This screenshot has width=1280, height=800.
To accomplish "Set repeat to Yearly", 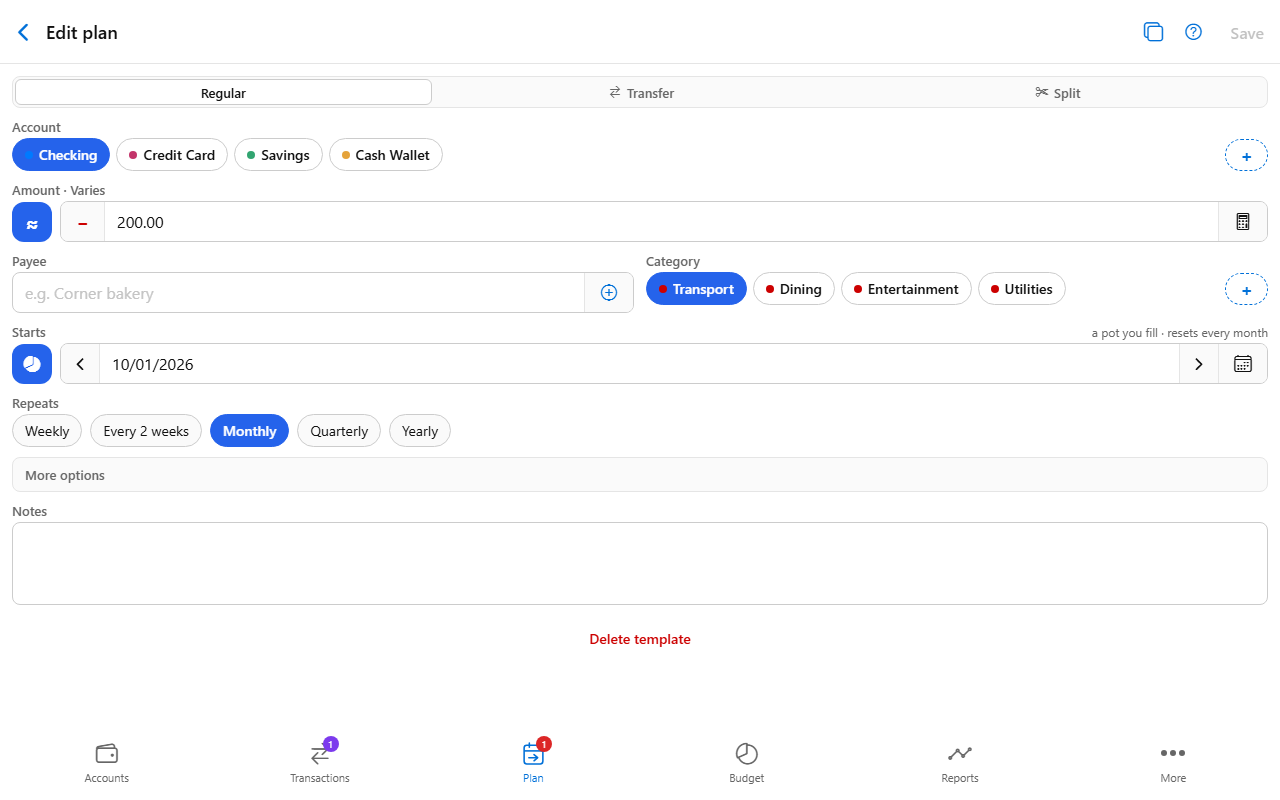I will 420,431.
